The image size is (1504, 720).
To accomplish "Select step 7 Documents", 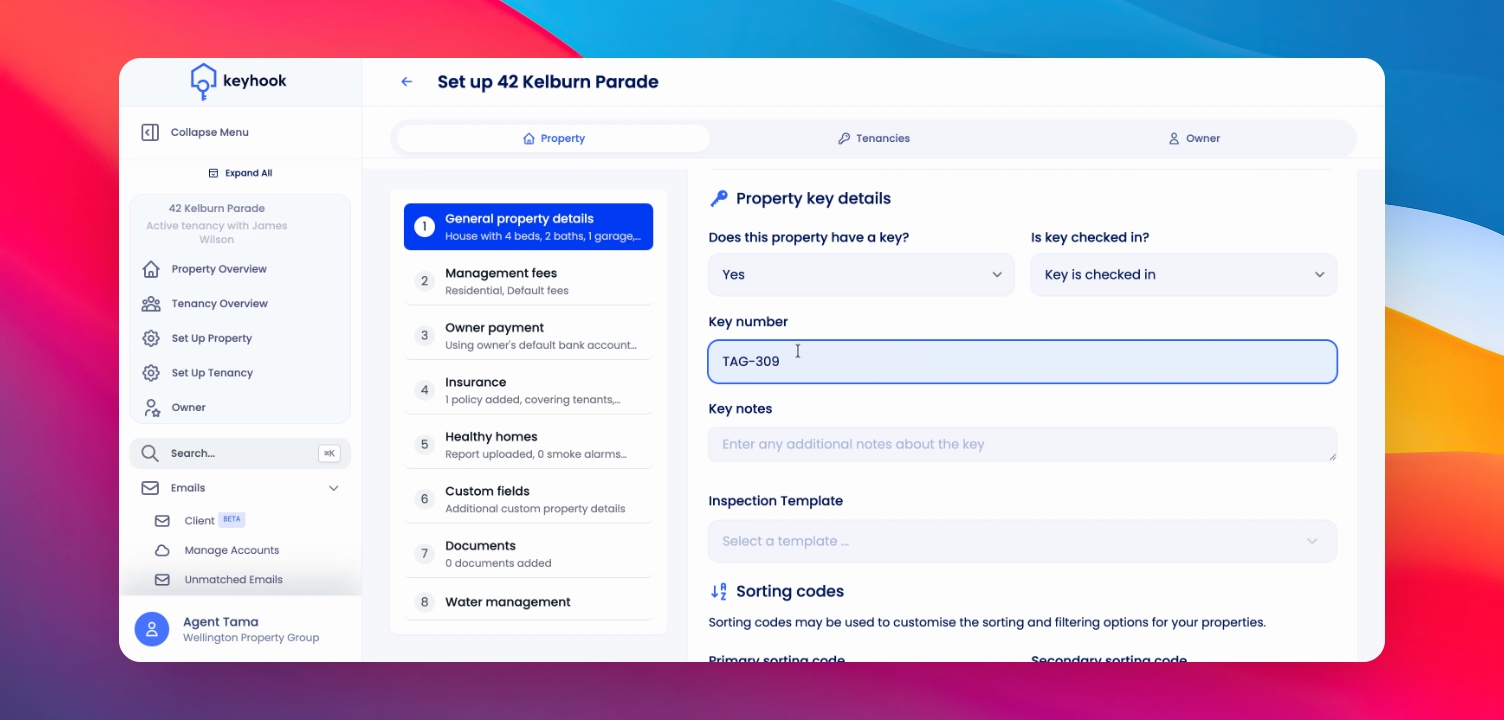I will coord(528,554).
